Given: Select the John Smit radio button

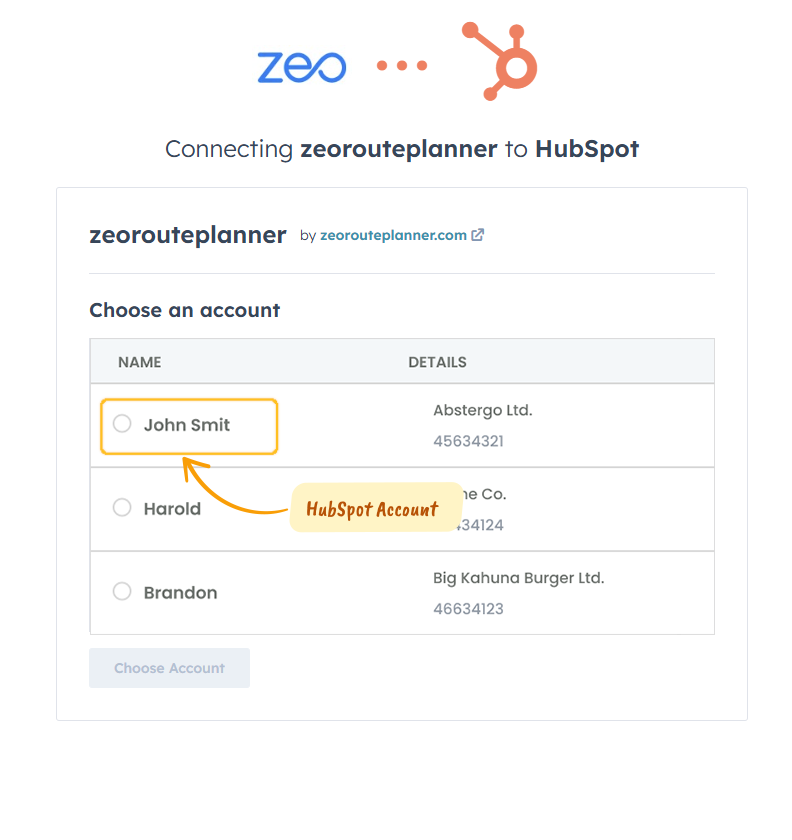Looking at the screenshot, I should (x=122, y=424).
